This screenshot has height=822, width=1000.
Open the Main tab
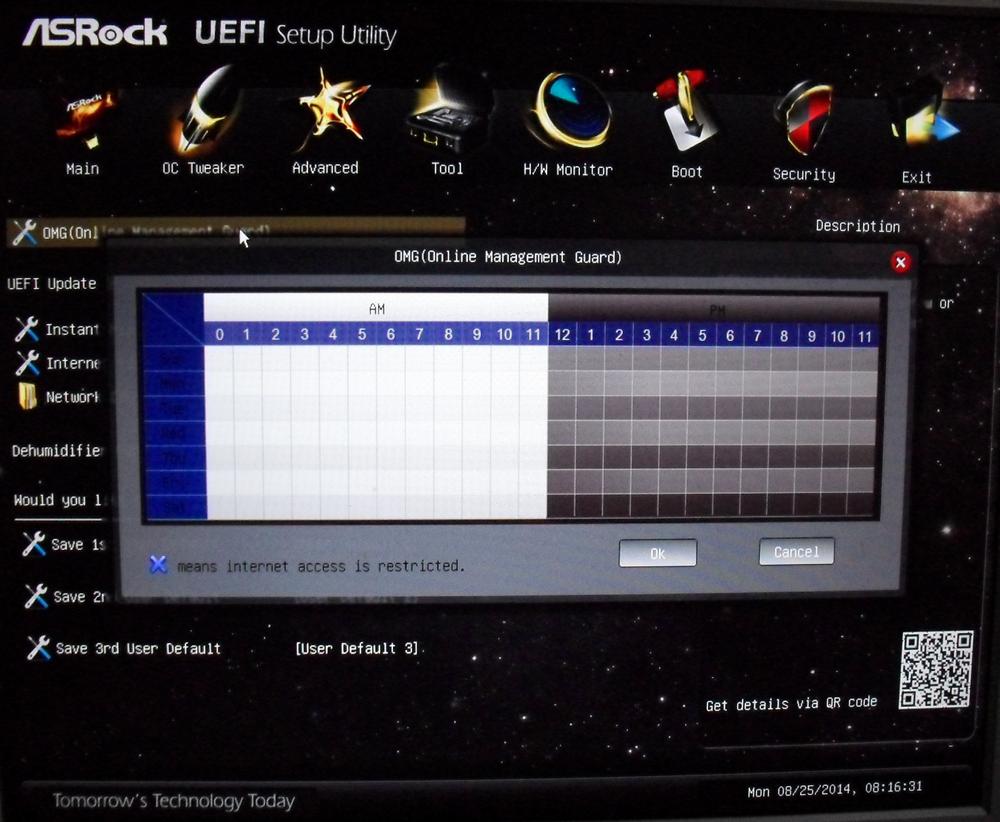[84, 135]
